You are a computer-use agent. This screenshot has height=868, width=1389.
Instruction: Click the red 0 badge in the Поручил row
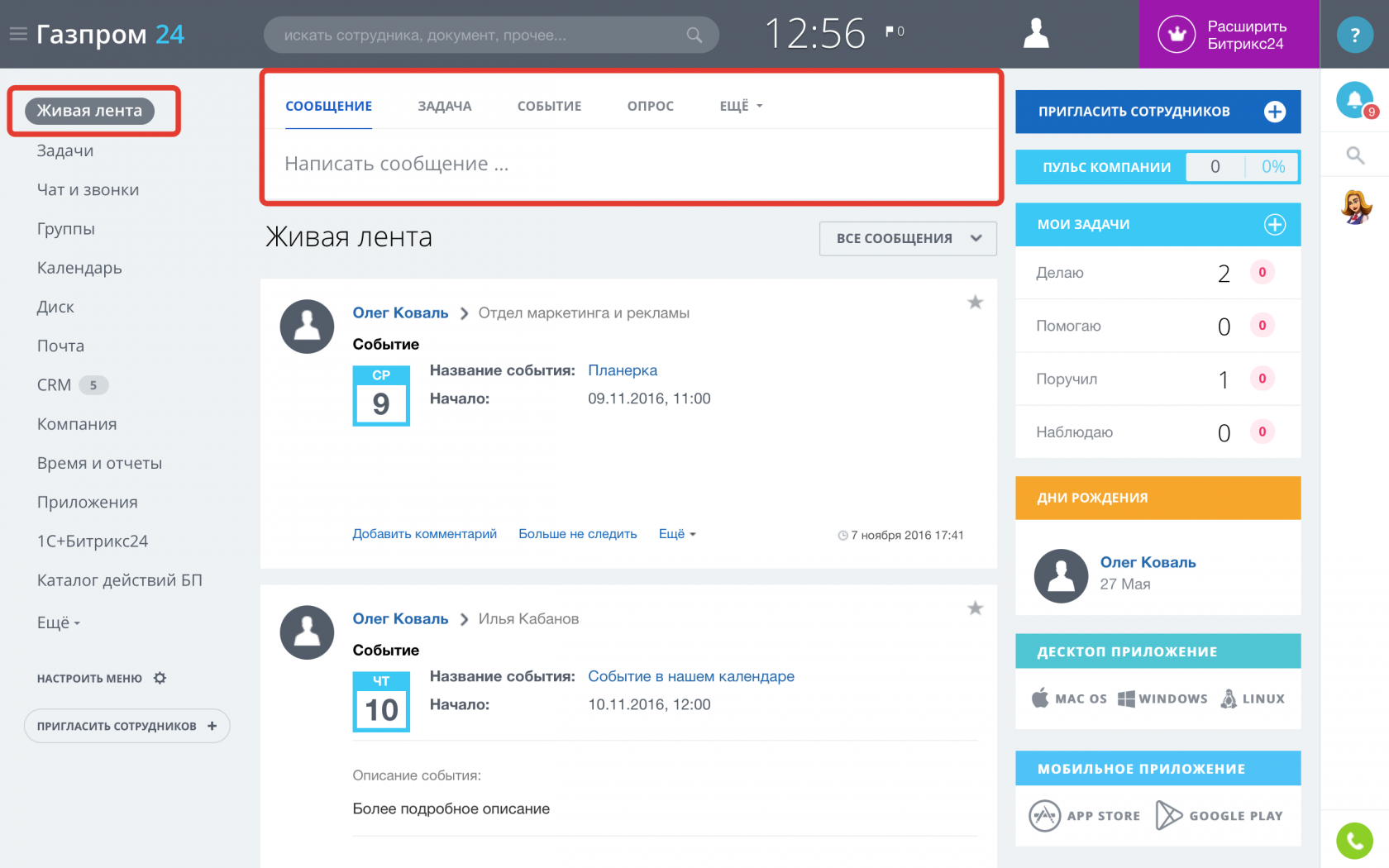(x=1262, y=379)
